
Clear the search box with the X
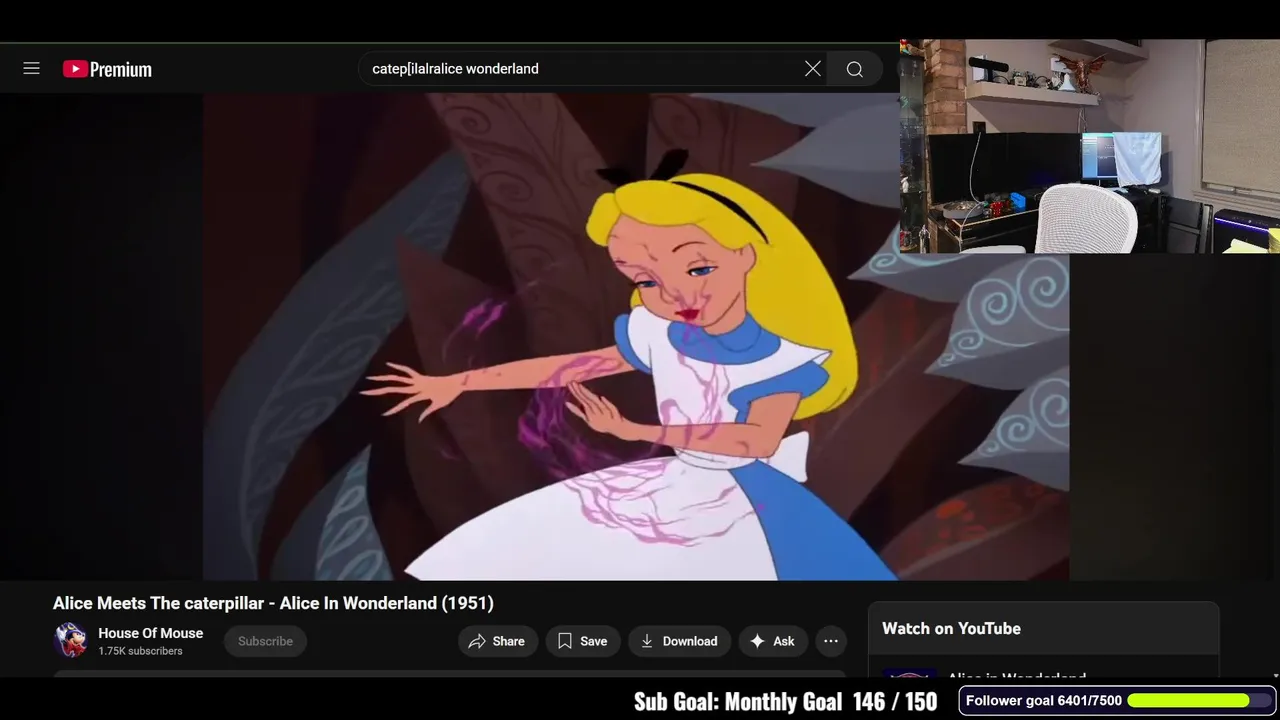[813, 69]
